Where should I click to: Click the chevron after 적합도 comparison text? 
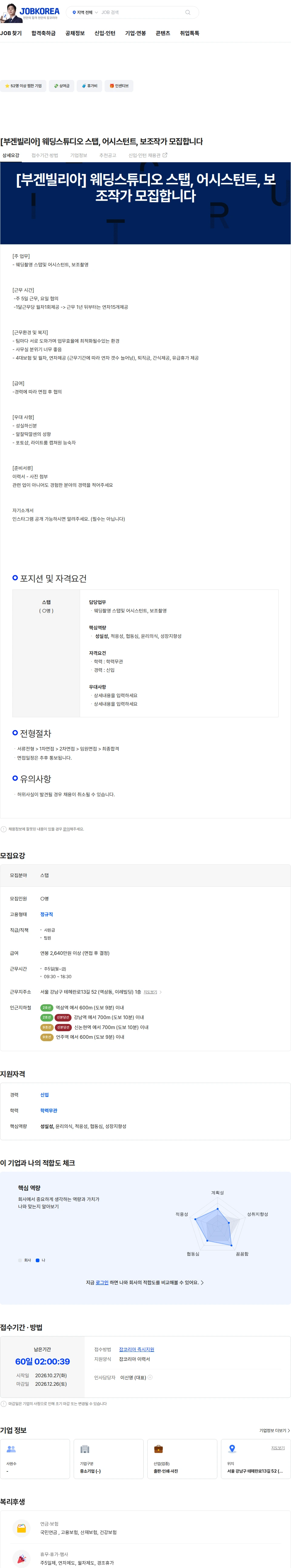tap(202, 1282)
